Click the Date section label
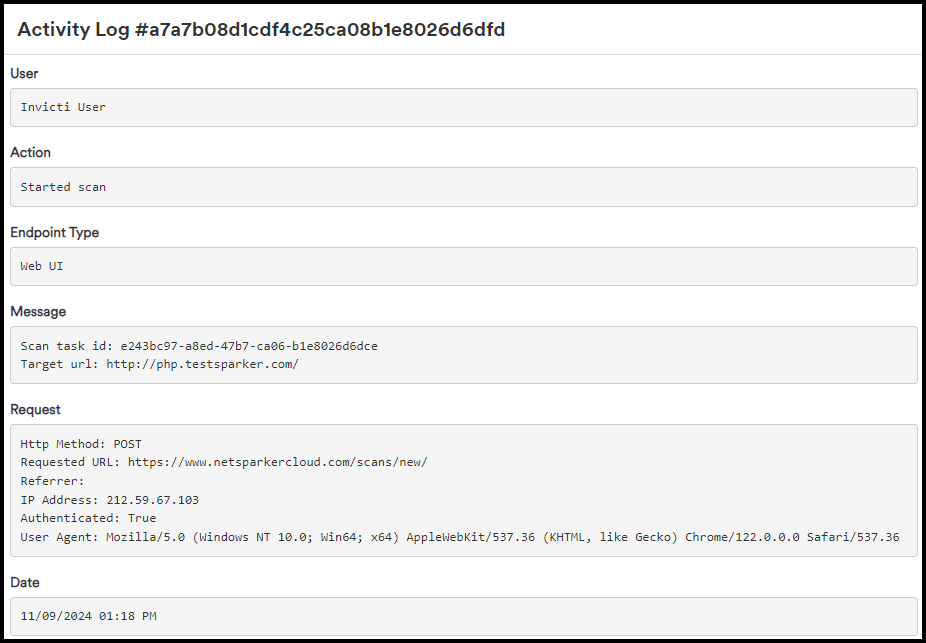The height and width of the screenshot is (643, 926). click(x=25, y=582)
